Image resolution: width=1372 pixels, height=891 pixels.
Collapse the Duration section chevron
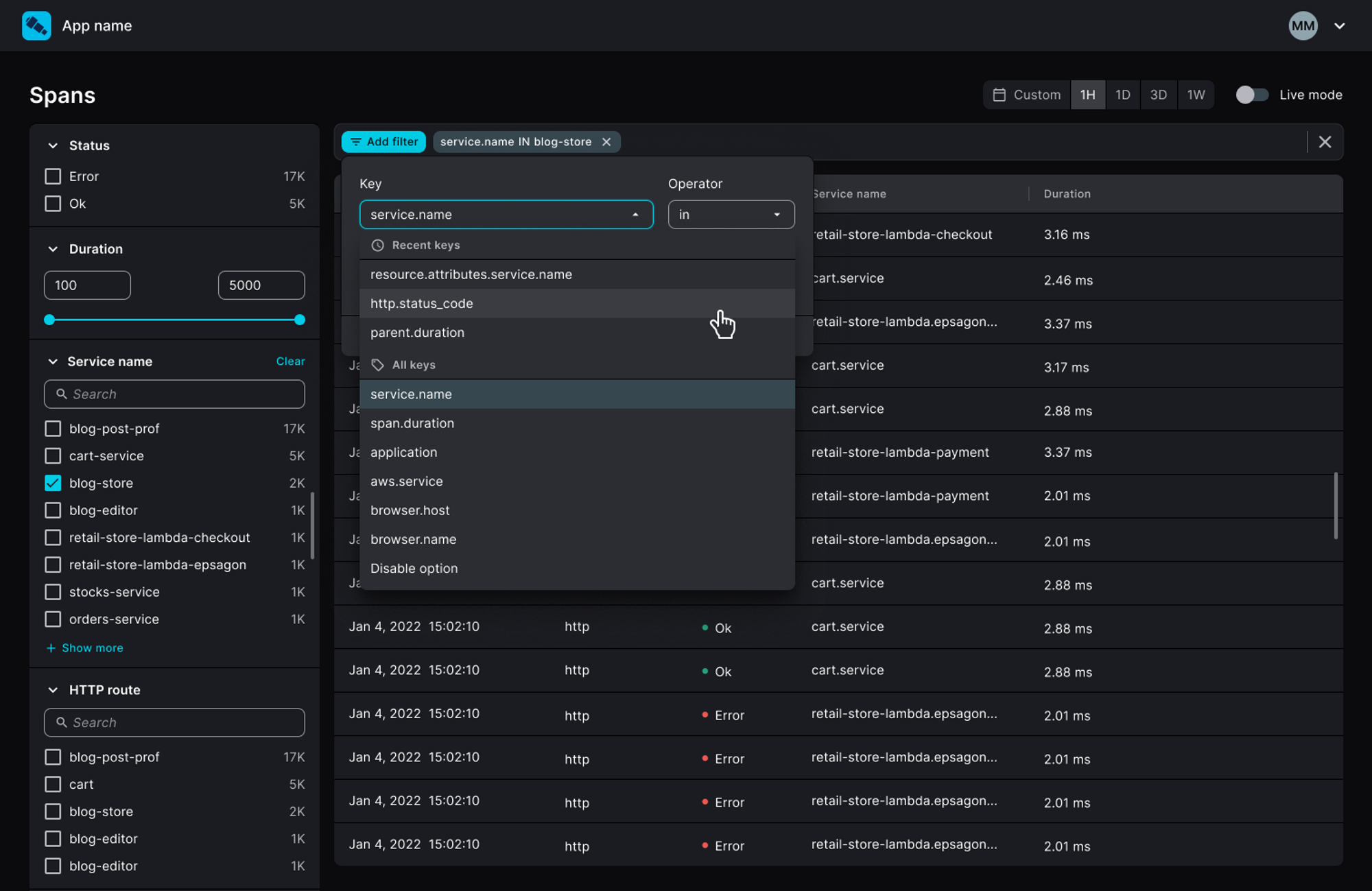coord(53,249)
